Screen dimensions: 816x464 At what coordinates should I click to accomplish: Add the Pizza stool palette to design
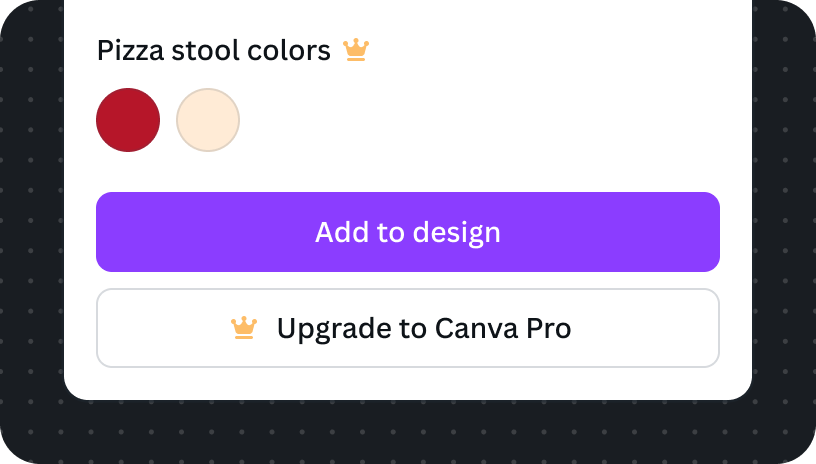408,232
